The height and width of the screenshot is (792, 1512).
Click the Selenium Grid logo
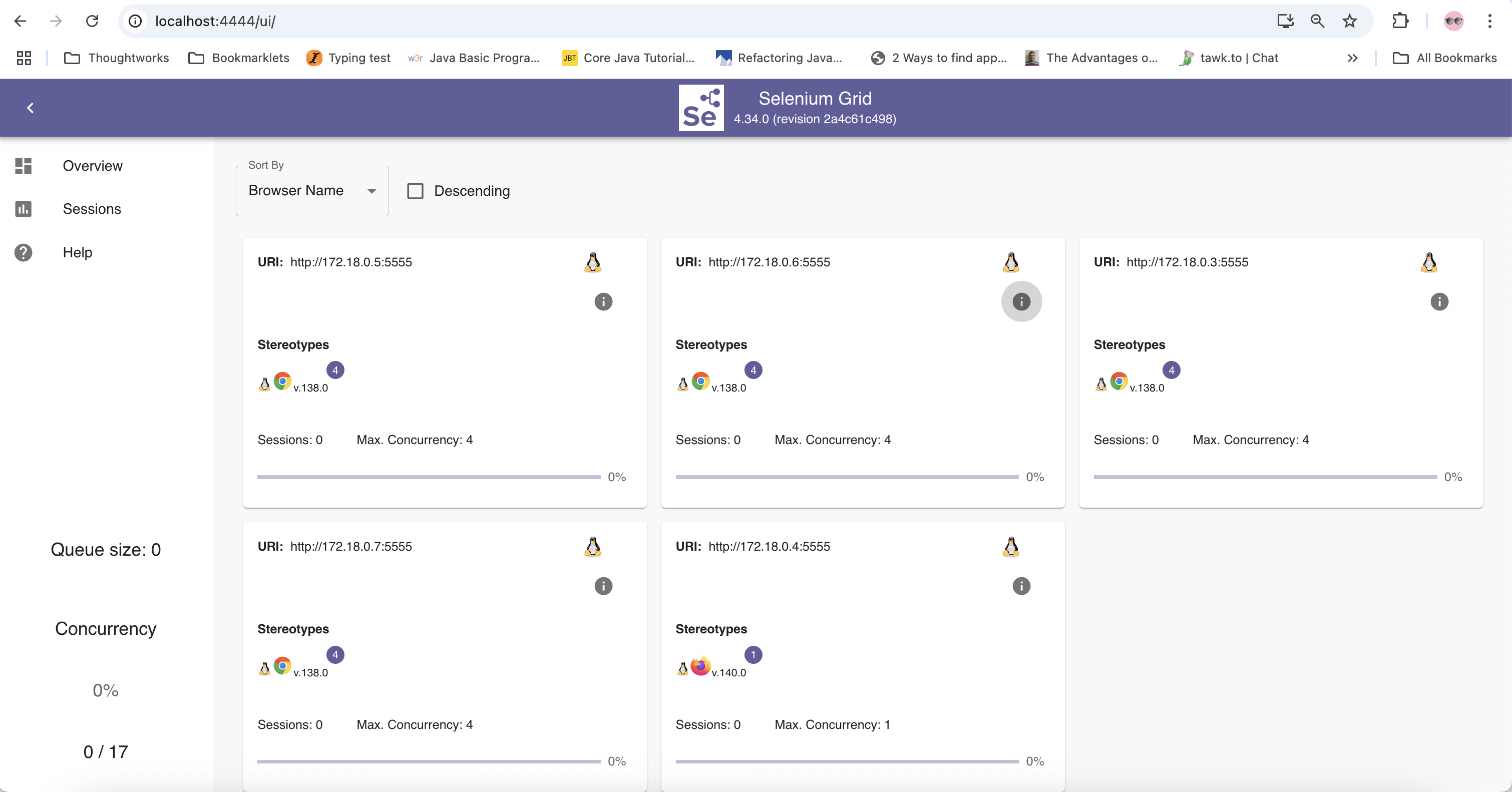pyautogui.click(x=701, y=108)
